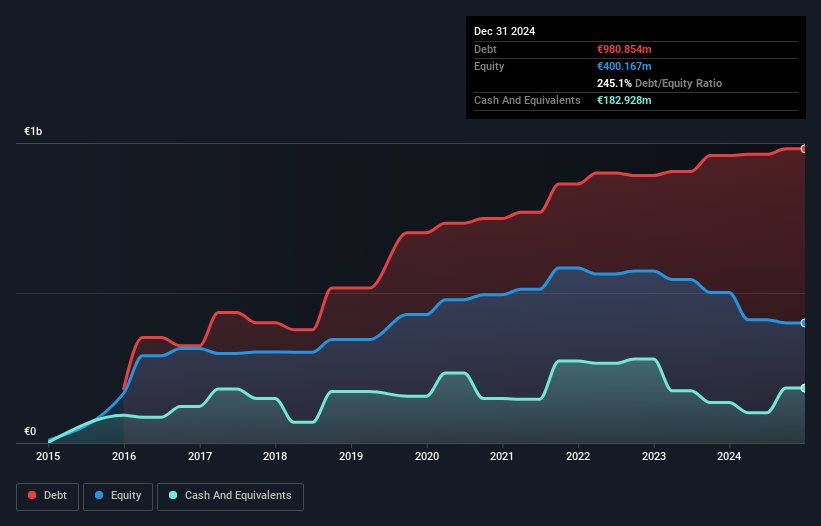821x526 pixels.
Task: Toggle the Debt series legend button
Action: click(48, 496)
